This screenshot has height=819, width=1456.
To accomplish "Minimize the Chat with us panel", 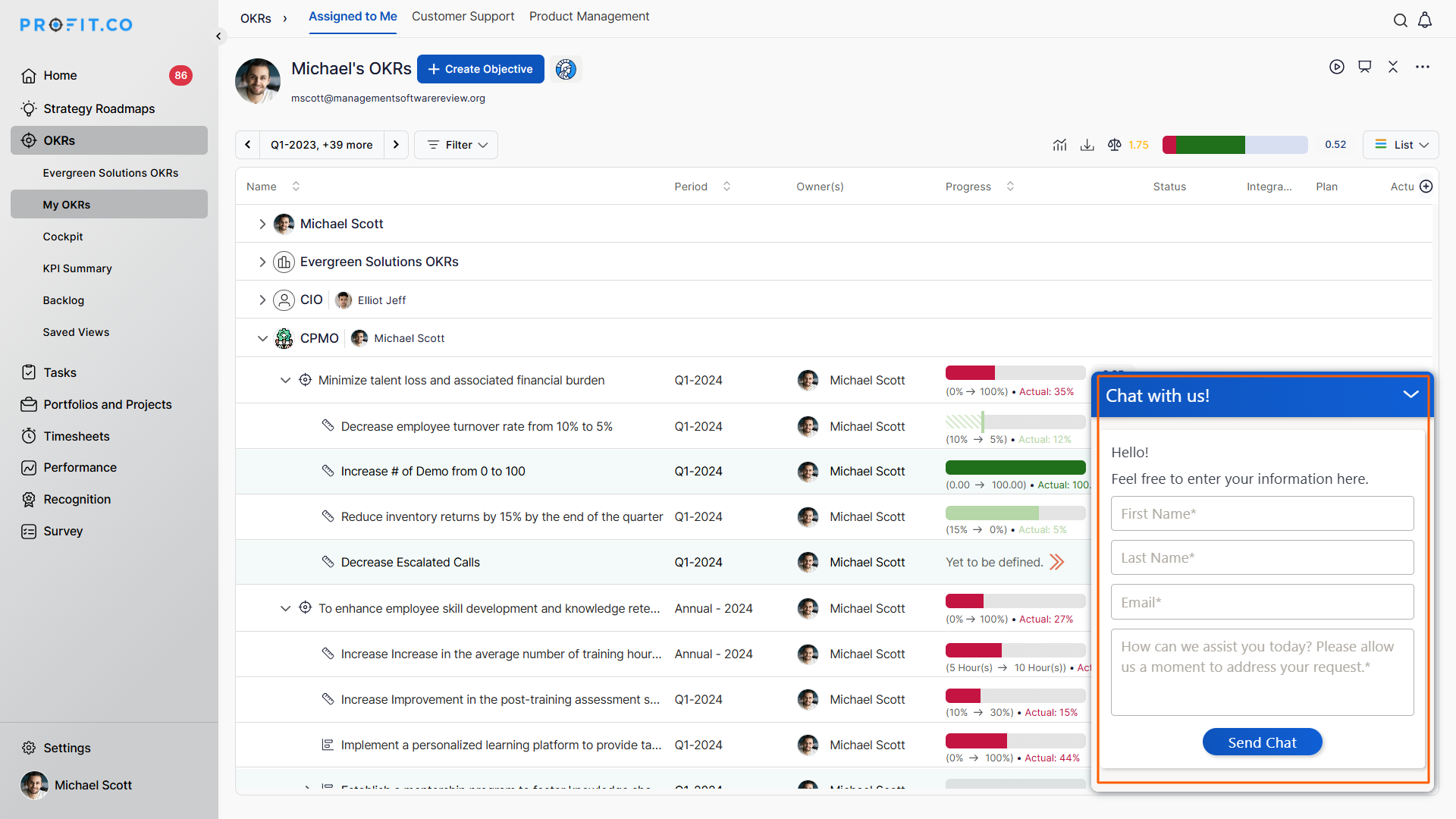I will tap(1410, 394).
